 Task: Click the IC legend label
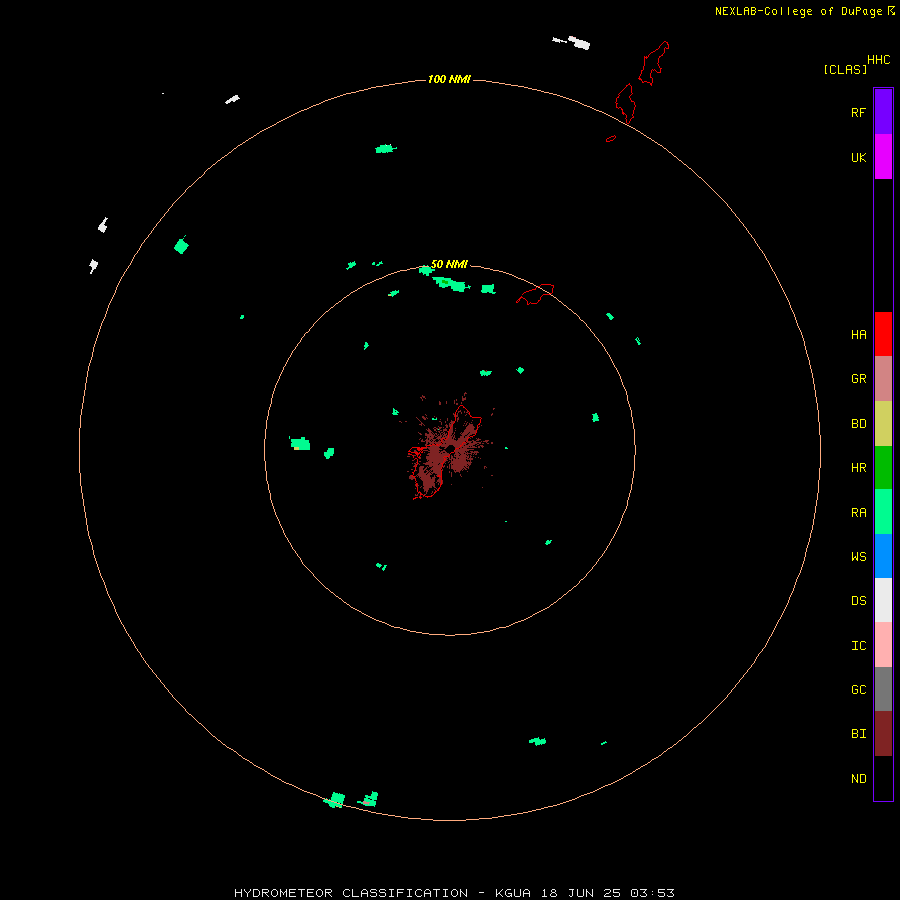[x=858, y=646]
